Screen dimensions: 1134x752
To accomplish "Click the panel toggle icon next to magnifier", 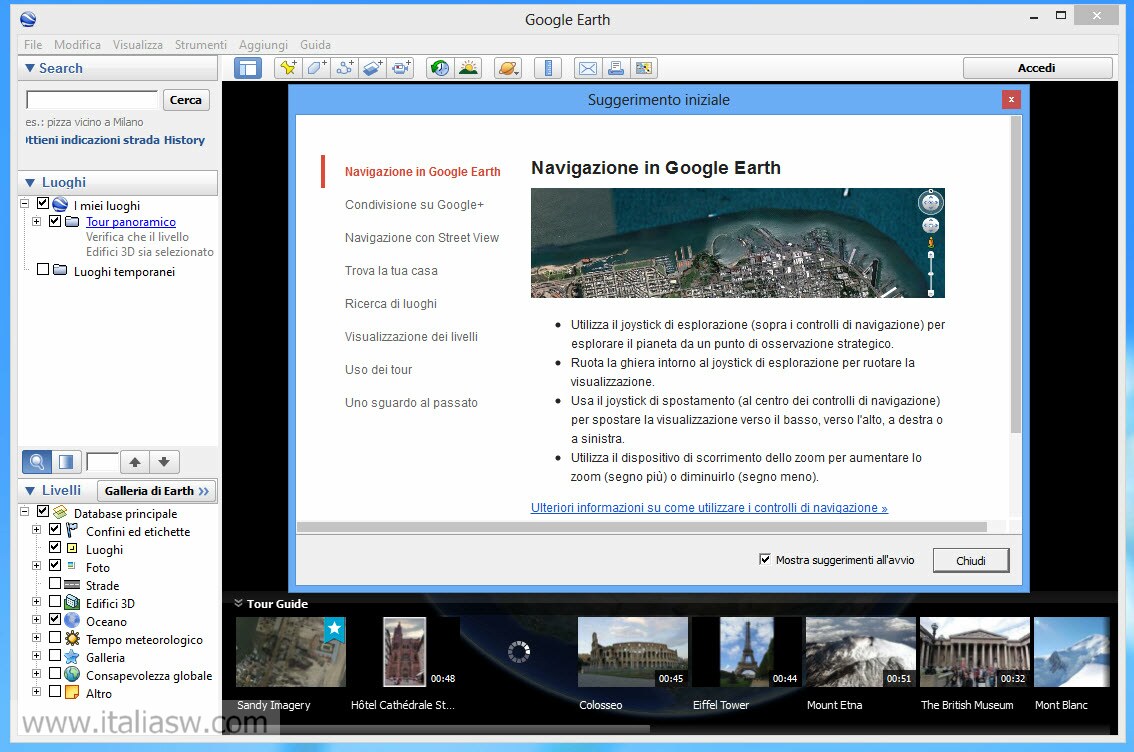I will [x=66, y=461].
